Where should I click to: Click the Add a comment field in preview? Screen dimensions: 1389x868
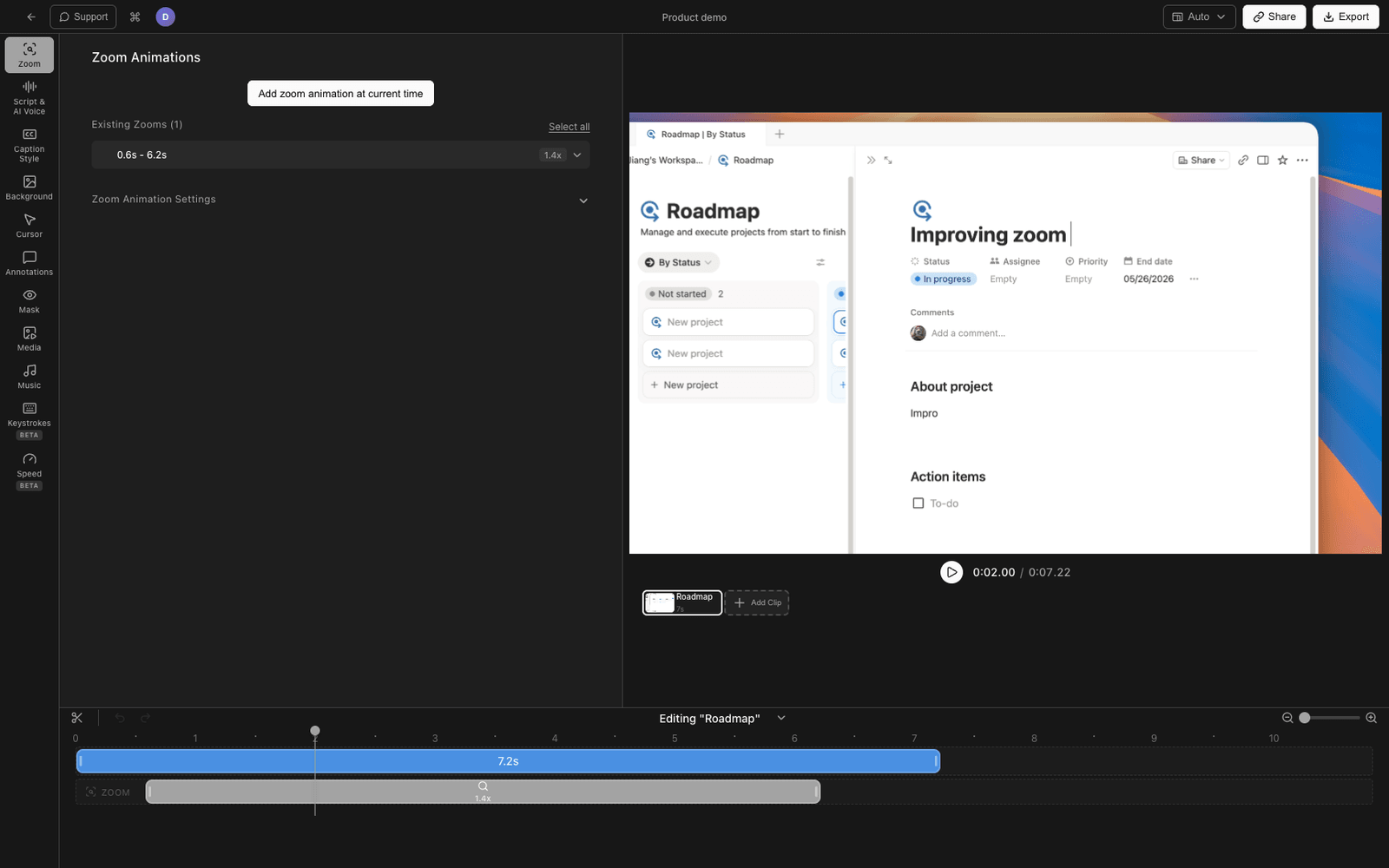coord(968,333)
